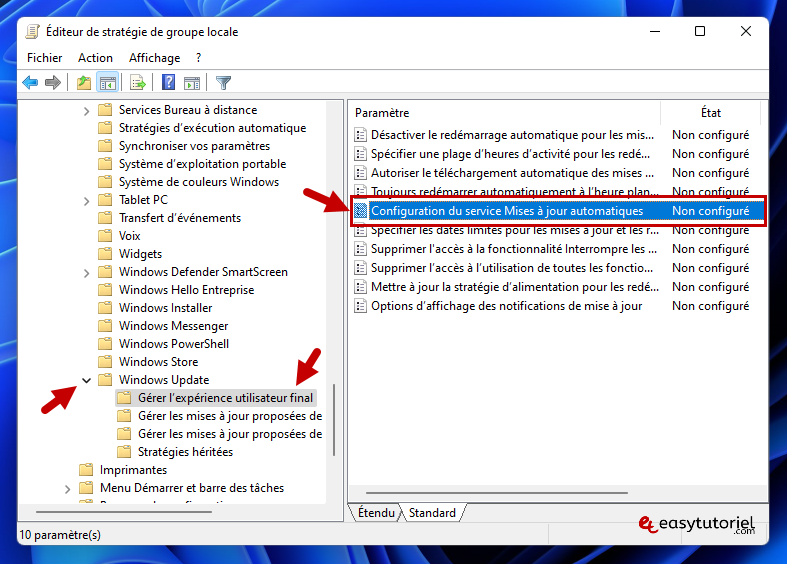Click folder icon beside Windows PowerShell
787x564 pixels.
105,343
